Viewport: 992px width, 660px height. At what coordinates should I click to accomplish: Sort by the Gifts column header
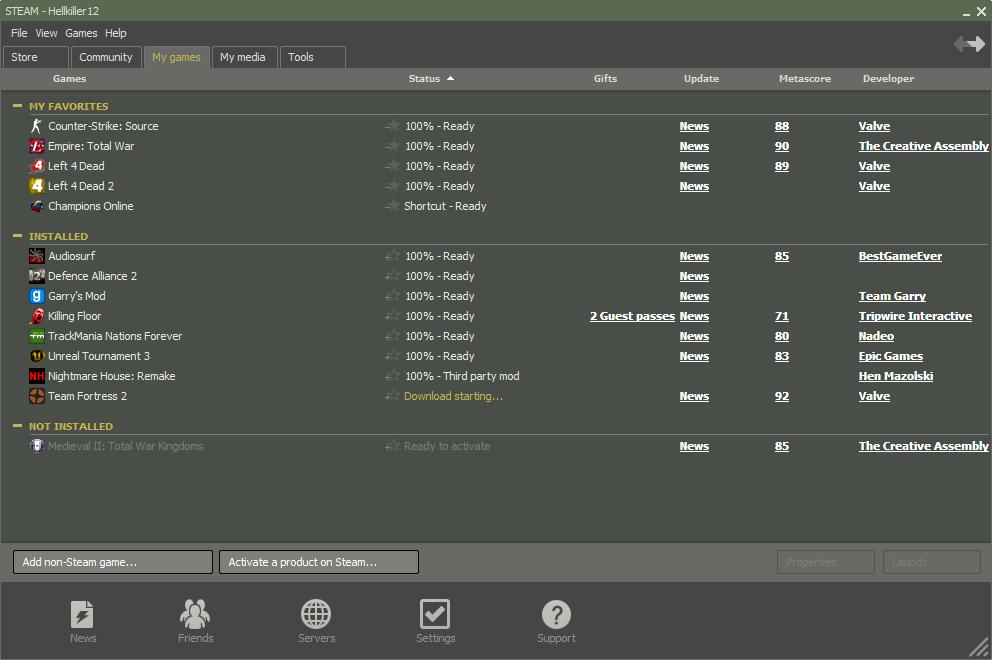(x=605, y=78)
